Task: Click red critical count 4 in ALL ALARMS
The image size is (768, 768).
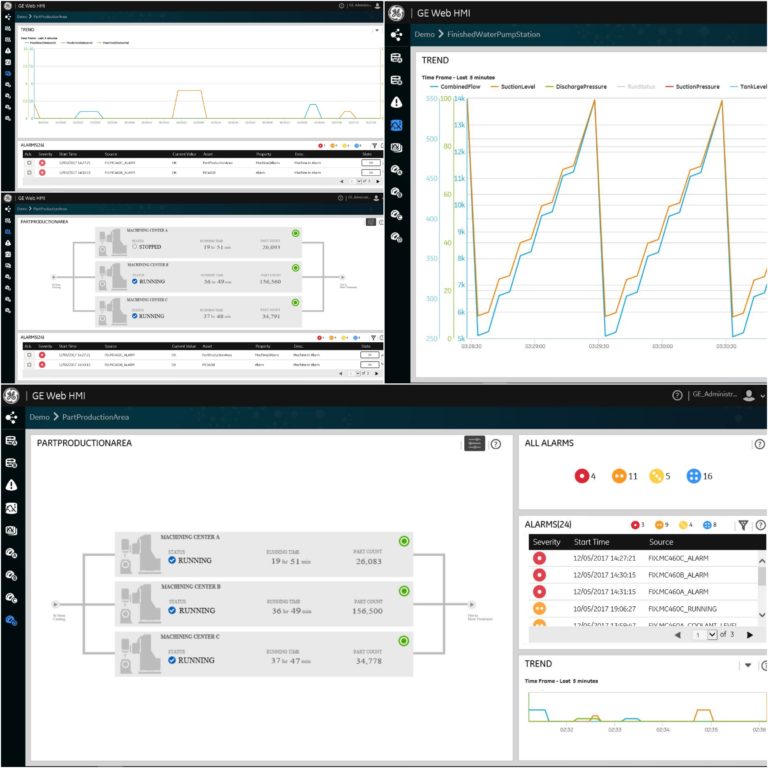Action: click(585, 476)
